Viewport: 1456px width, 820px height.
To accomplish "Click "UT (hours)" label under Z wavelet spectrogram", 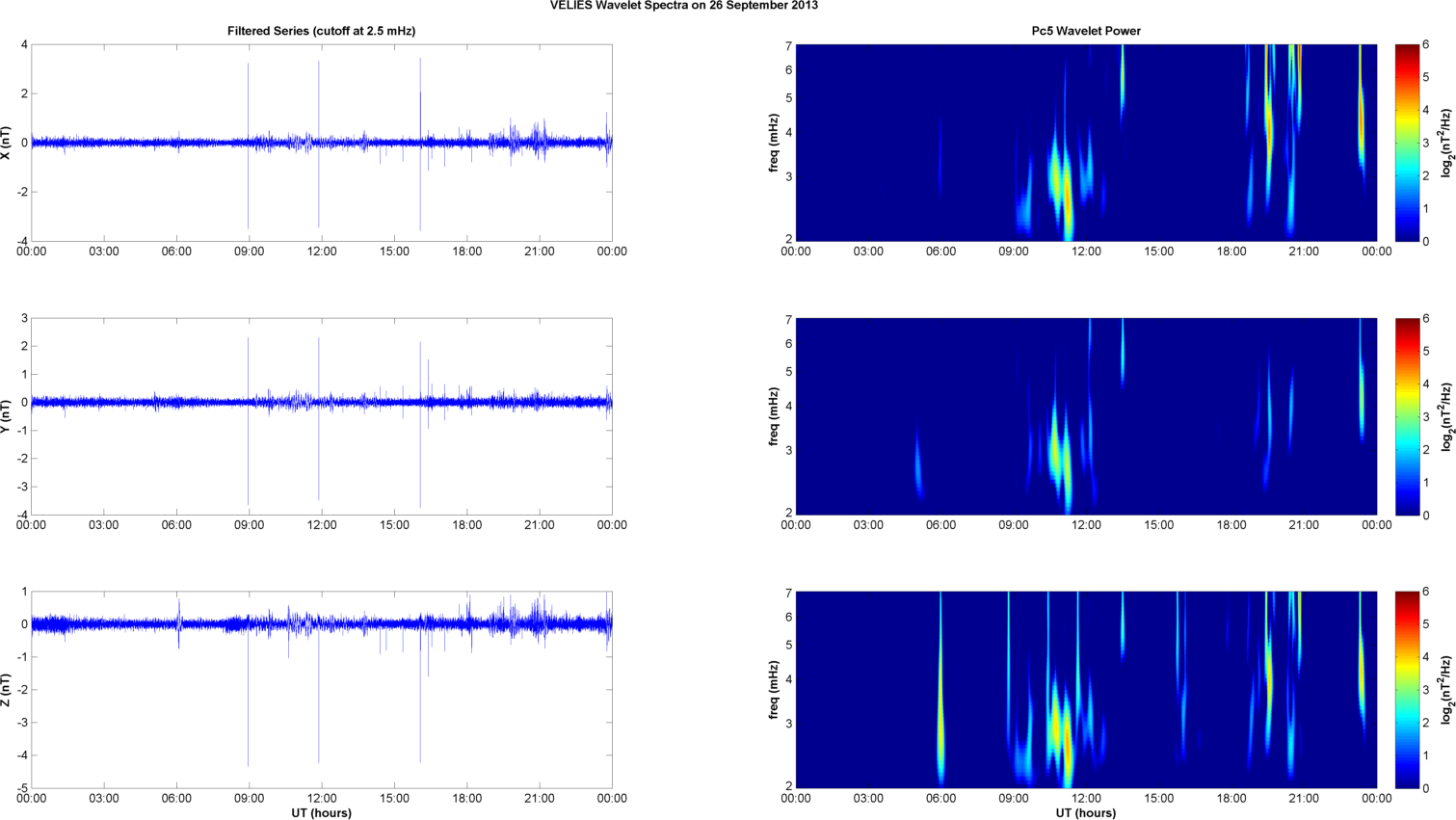I will [x=1086, y=813].
